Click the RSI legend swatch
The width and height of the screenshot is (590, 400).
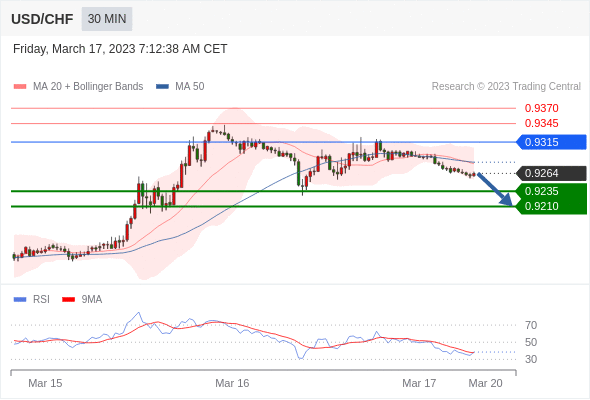tap(20, 300)
